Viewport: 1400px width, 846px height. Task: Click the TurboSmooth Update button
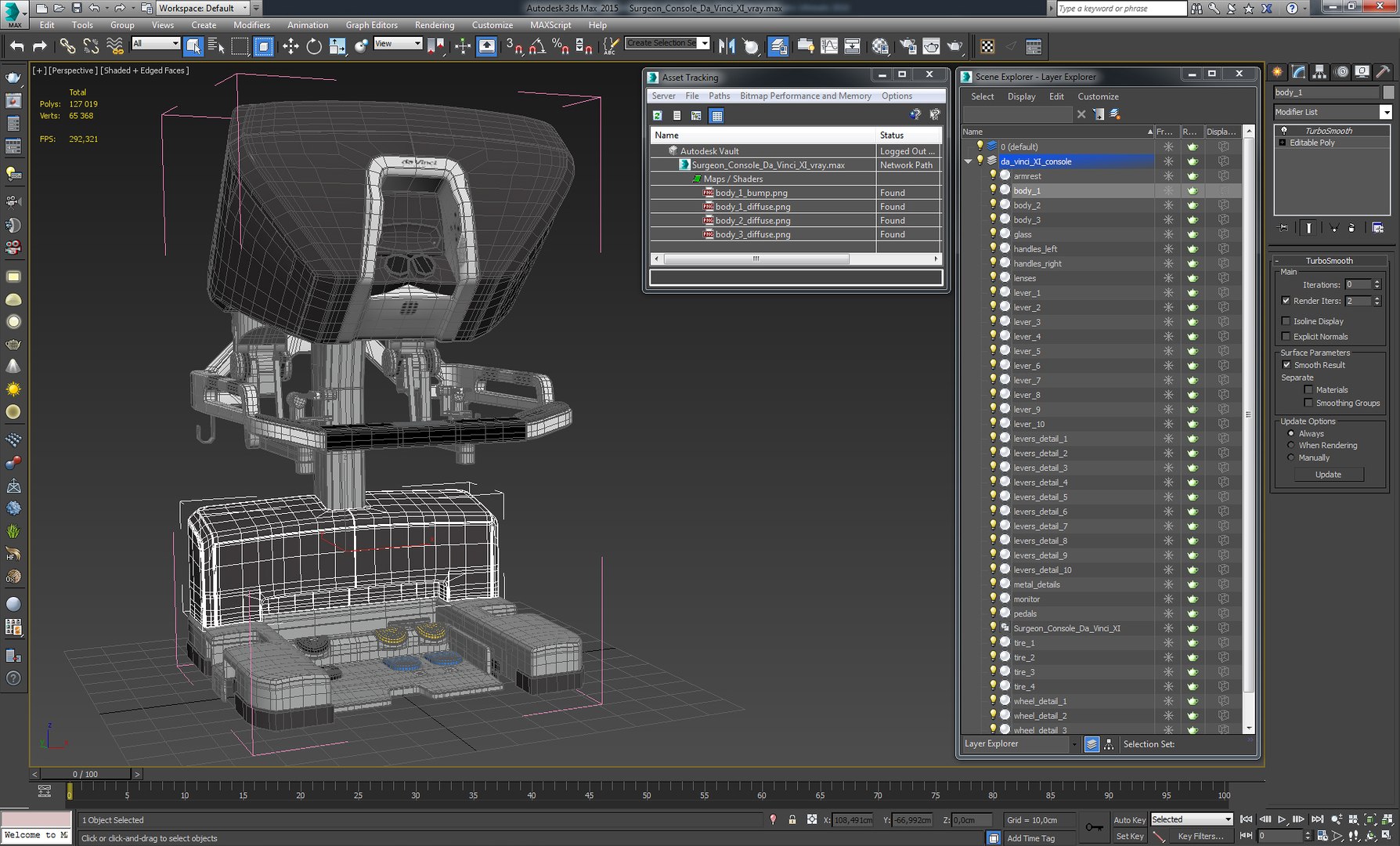pos(1328,475)
